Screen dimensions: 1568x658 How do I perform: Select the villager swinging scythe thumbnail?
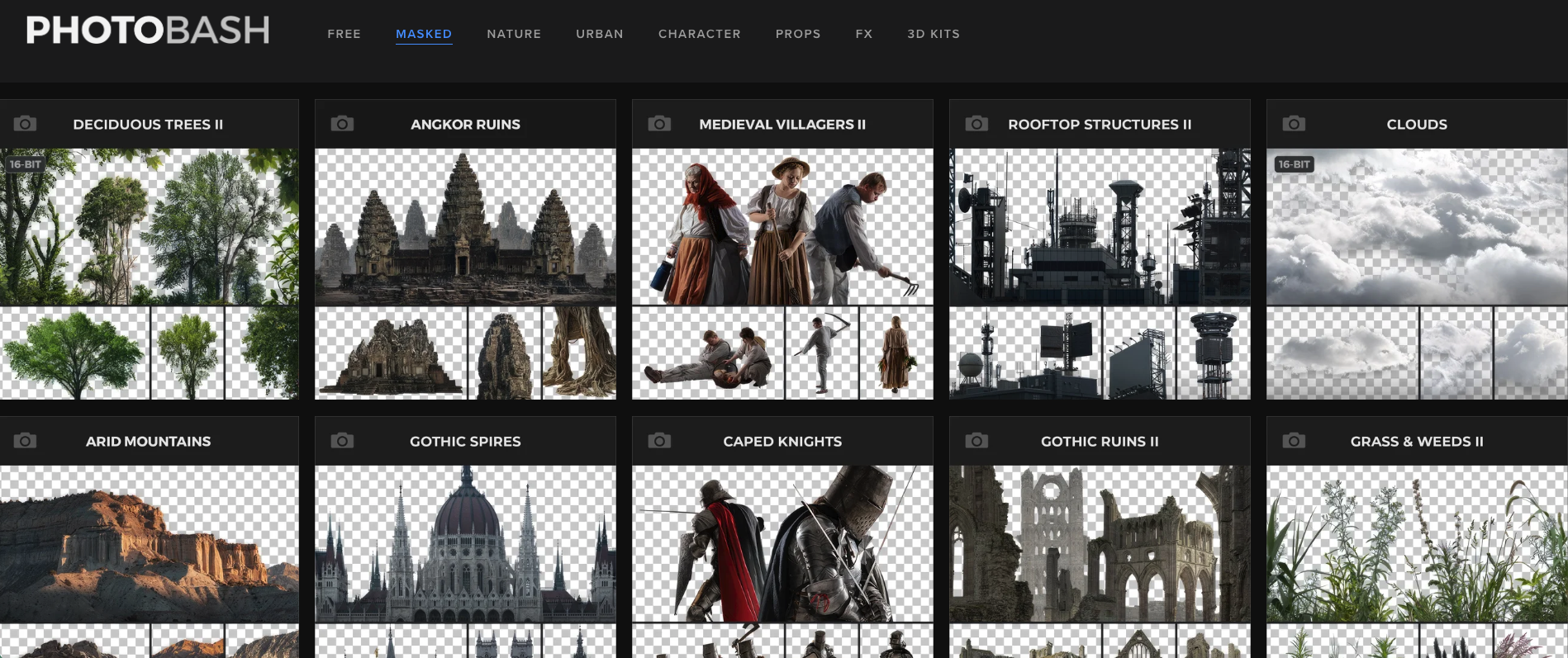click(822, 353)
